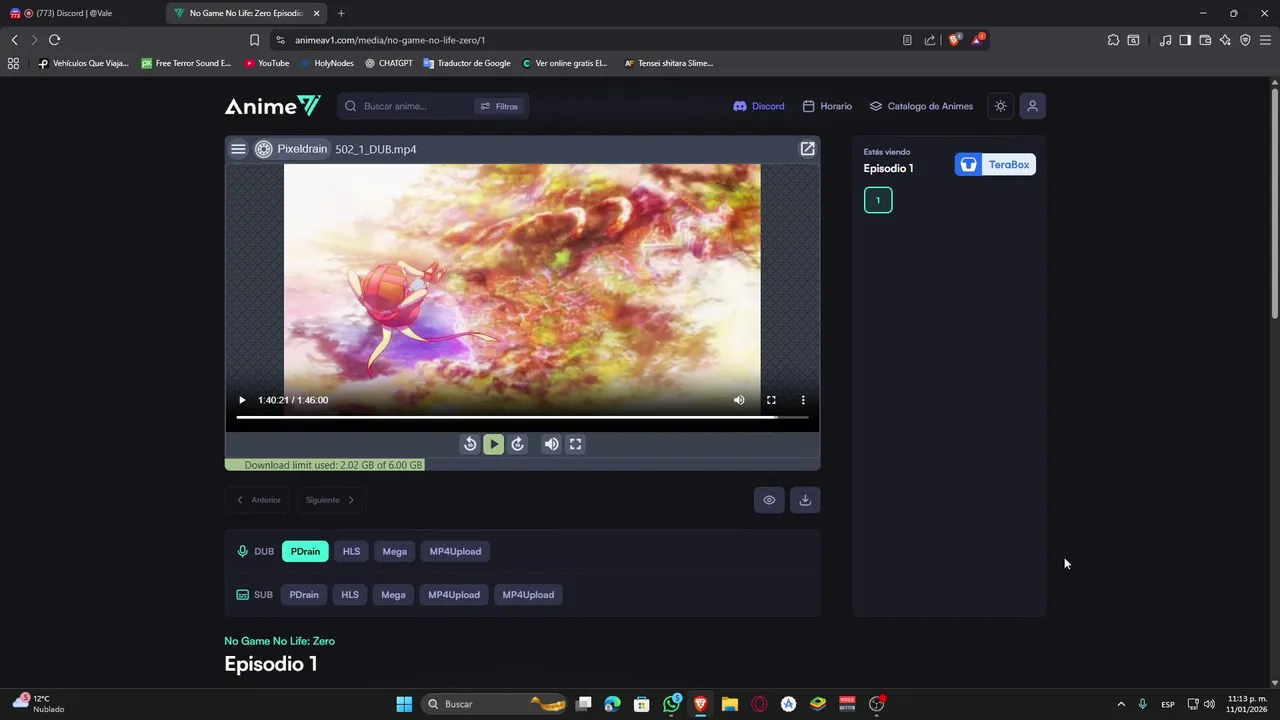Open CHATGPT bookmark
The height and width of the screenshot is (720, 1280).
click(x=389, y=63)
